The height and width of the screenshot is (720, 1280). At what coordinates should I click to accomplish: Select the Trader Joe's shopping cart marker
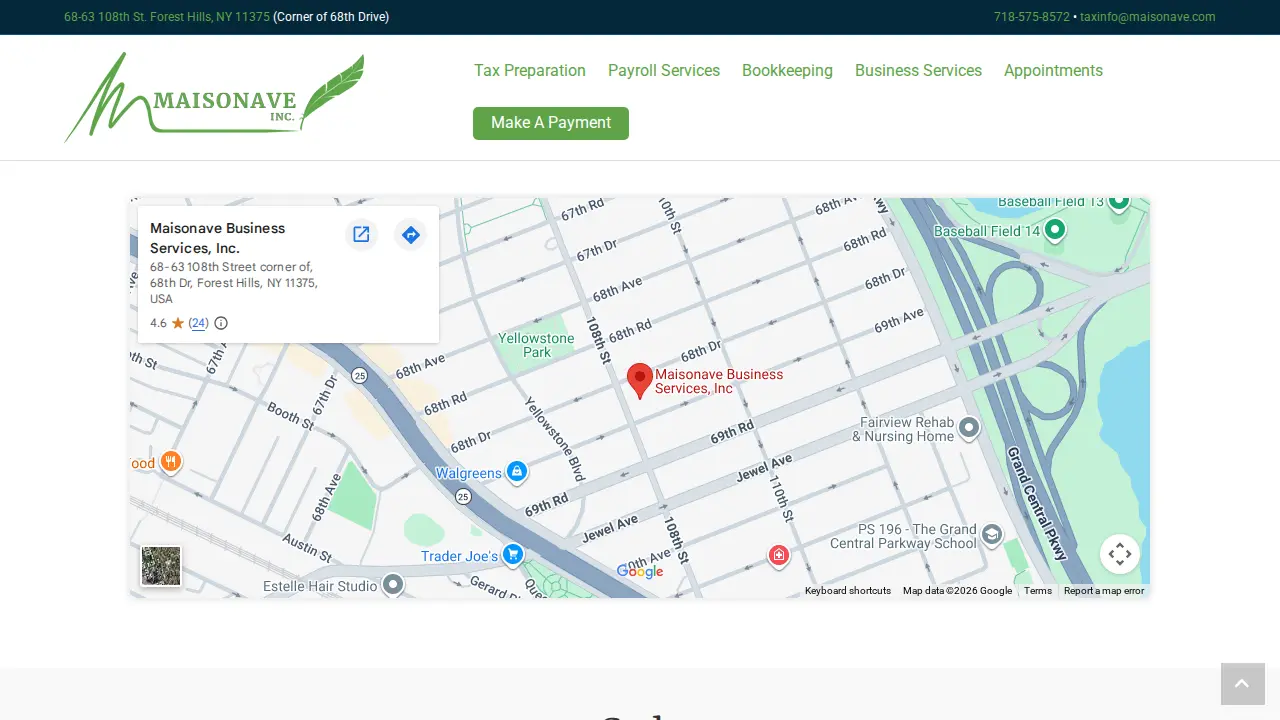tap(513, 555)
